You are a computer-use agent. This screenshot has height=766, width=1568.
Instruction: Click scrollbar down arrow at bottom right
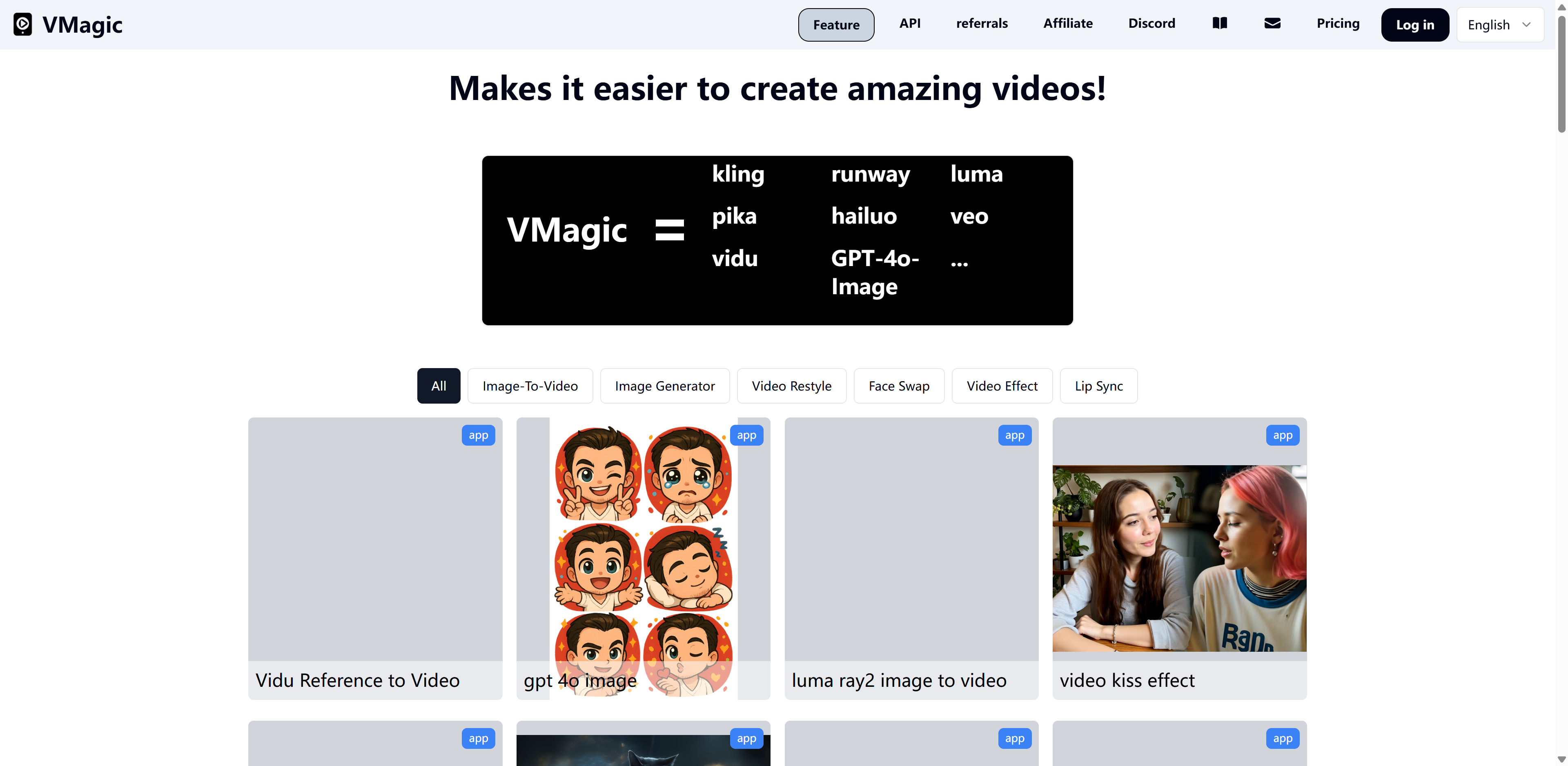coord(1561,759)
